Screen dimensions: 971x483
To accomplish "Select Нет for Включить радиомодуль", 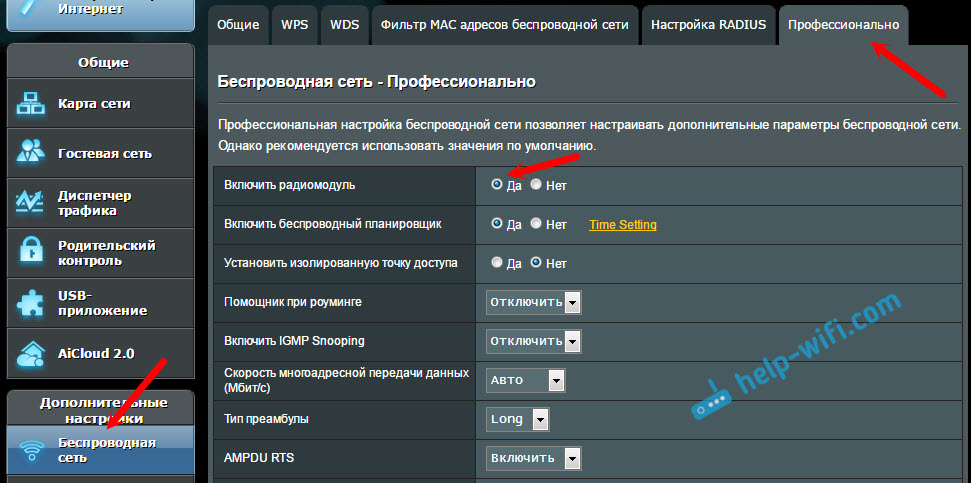I will (x=536, y=185).
